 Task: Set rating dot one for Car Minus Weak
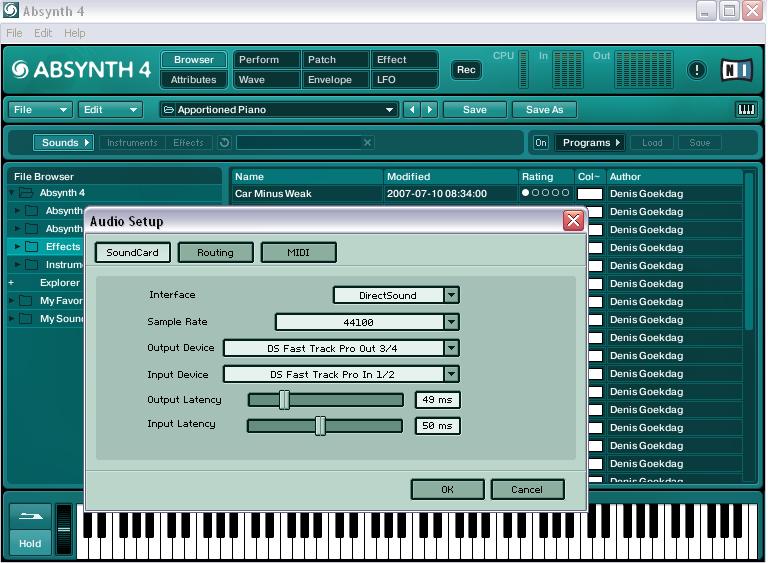(525, 193)
